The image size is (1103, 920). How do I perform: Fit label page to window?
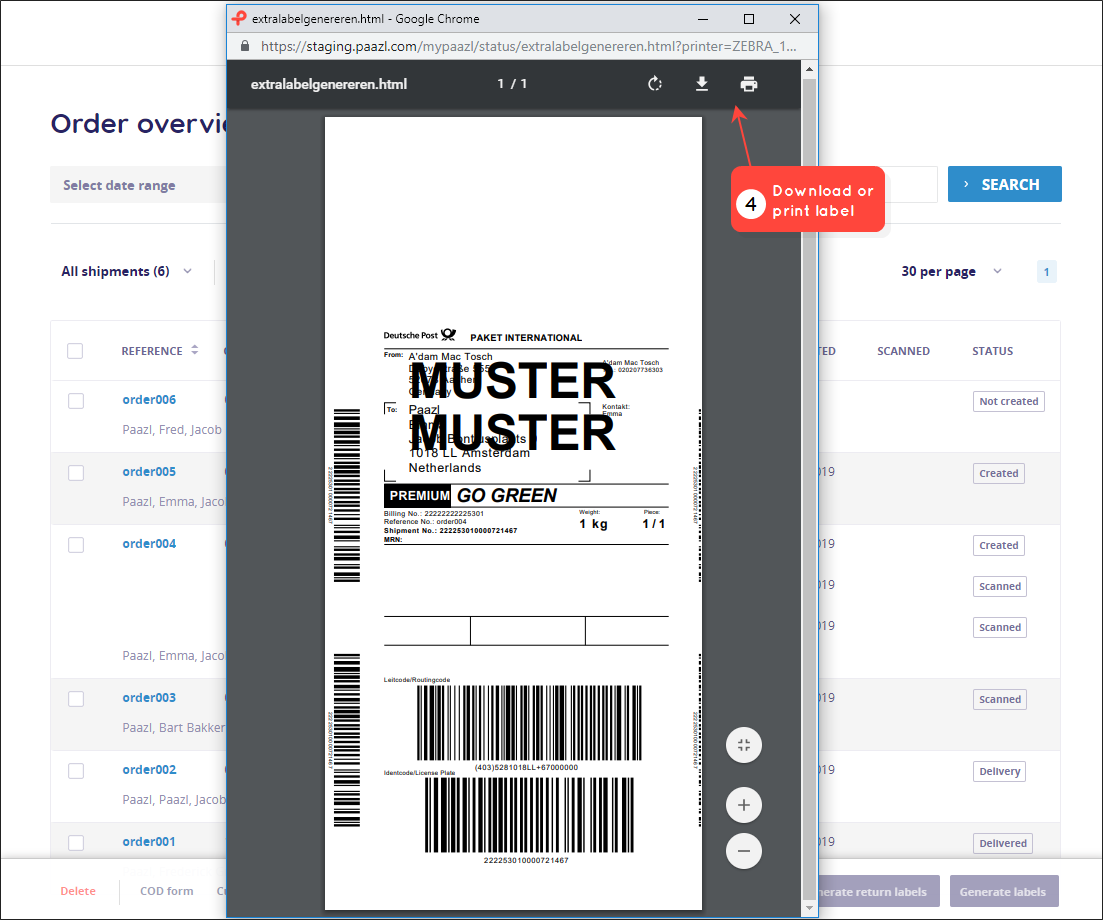point(744,745)
